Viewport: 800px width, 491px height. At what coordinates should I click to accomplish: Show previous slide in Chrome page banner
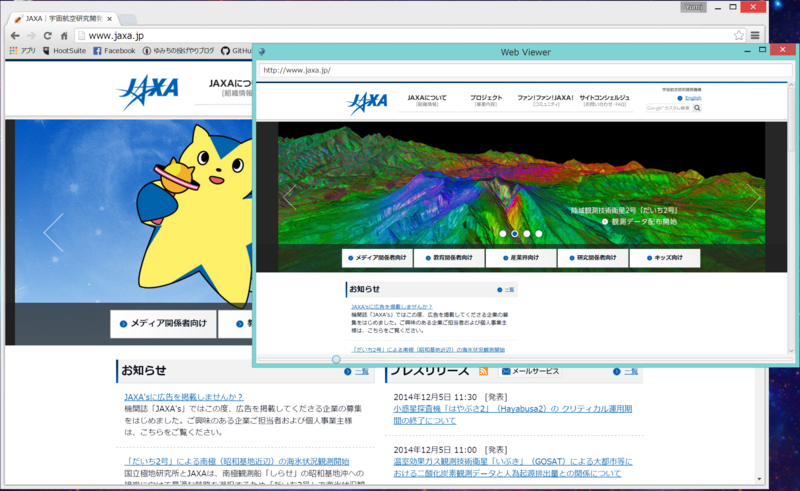54,233
